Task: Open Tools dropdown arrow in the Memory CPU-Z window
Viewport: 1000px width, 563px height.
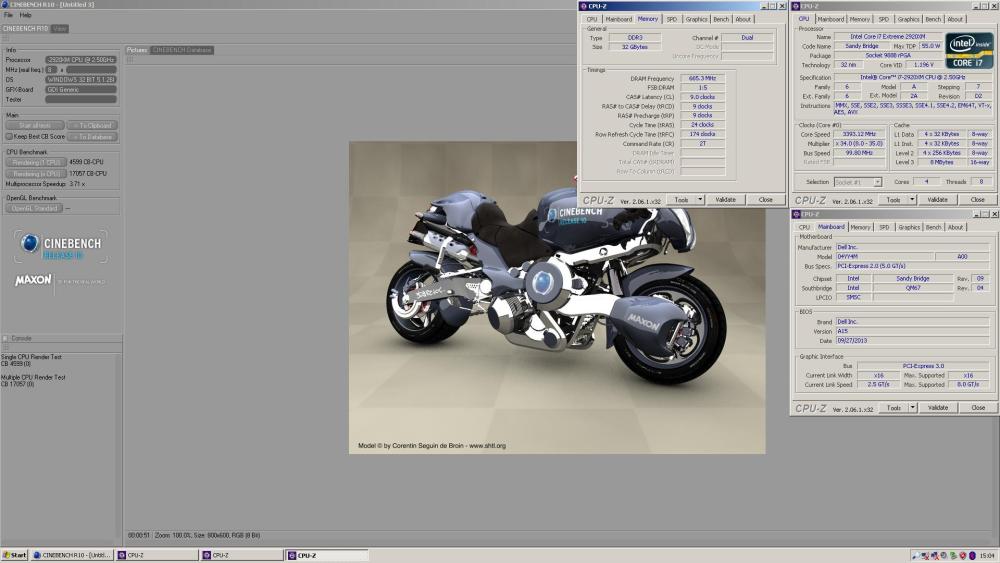Action: pos(700,200)
